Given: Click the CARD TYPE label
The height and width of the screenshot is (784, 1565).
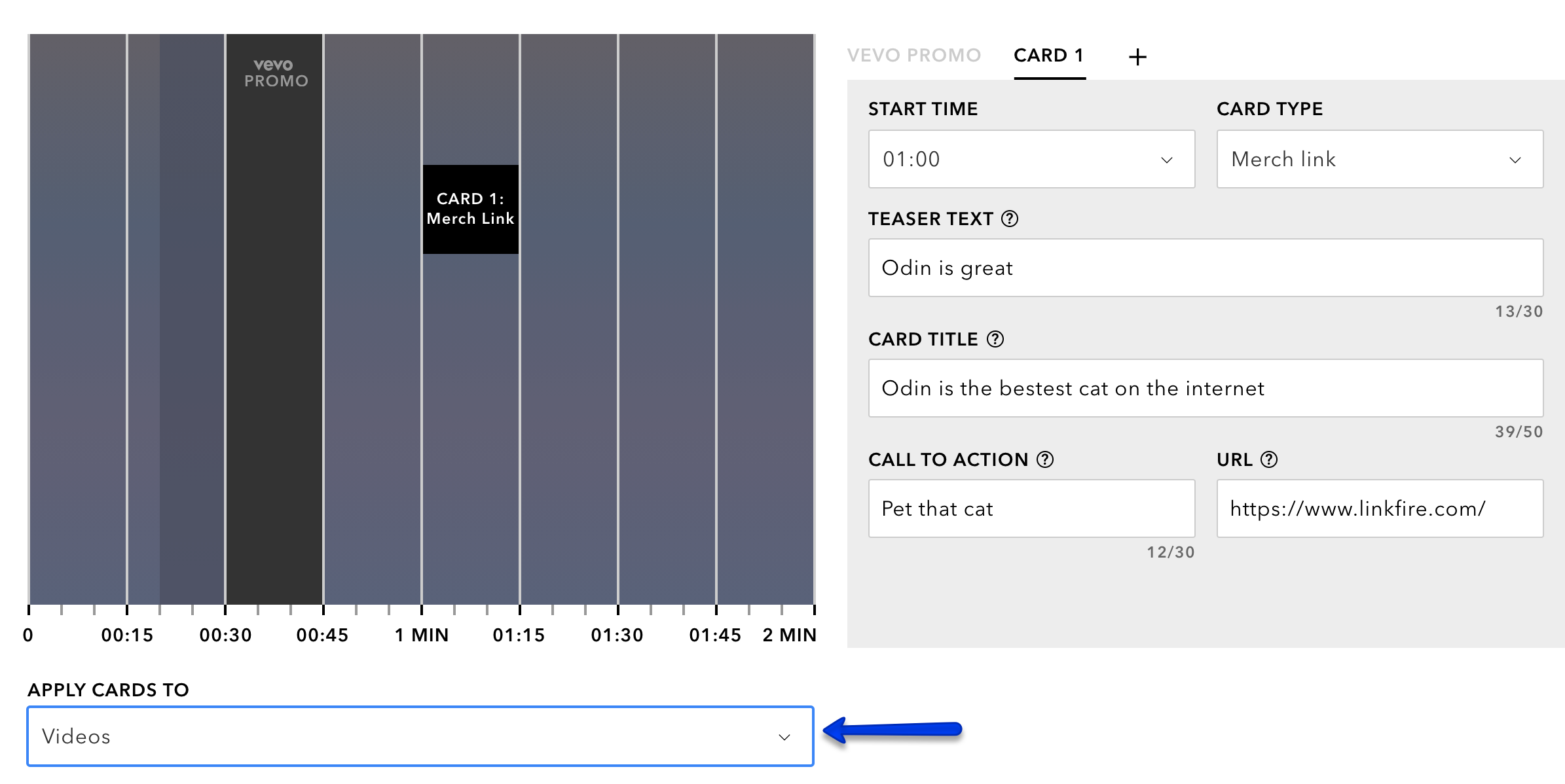Looking at the screenshot, I should (1270, 109).
